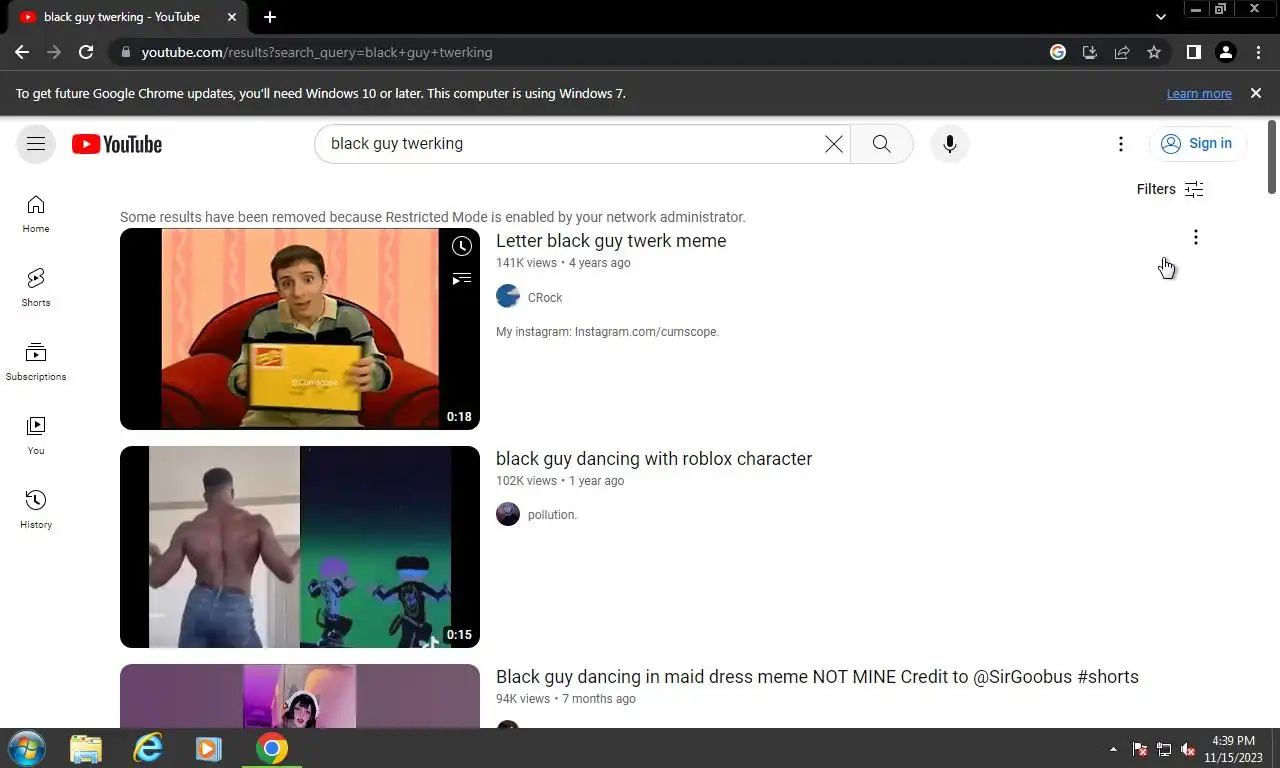Go back in Chrome
The image size is (1280, 768).
click(x=22, y=52)
